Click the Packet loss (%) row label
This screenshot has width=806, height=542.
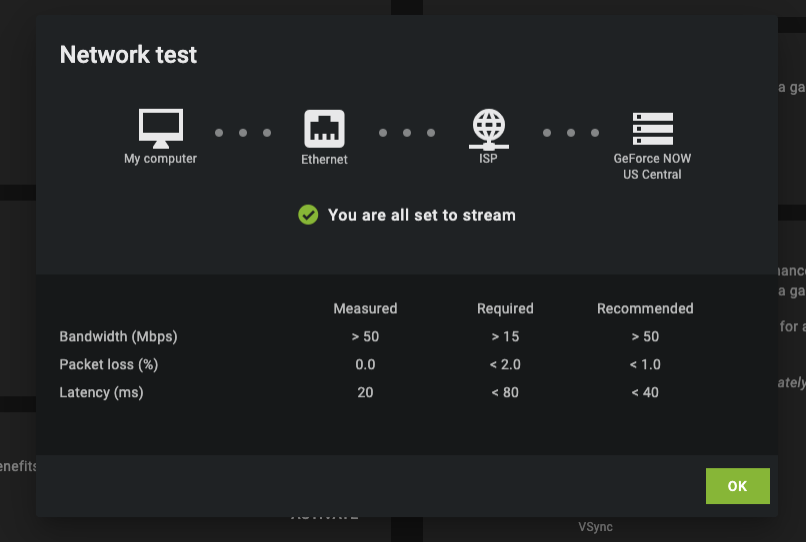[x=110, y=364]
